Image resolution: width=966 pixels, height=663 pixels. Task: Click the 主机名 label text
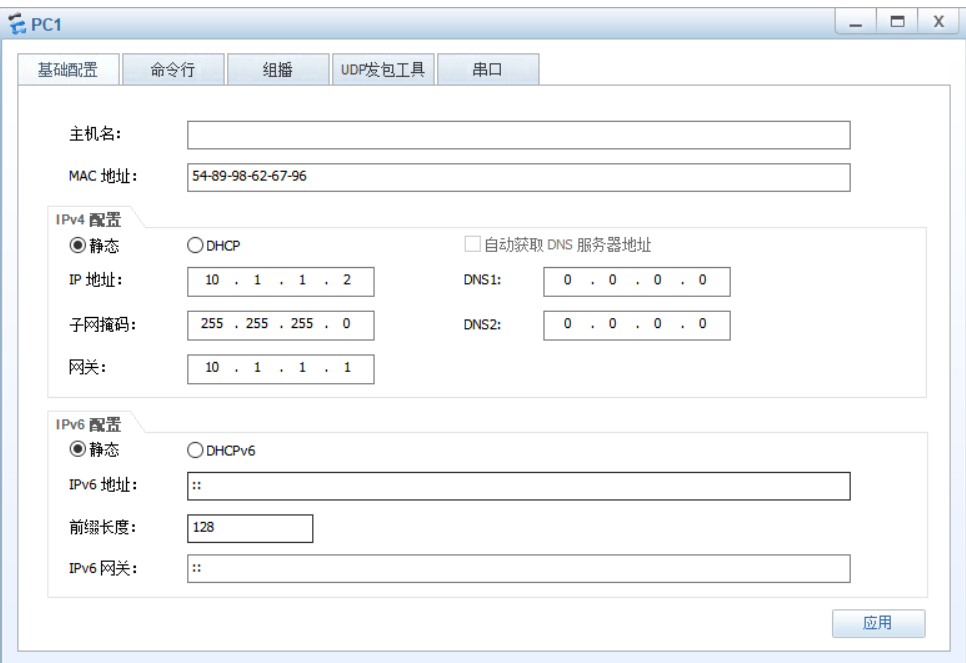[x=95, y=134]
